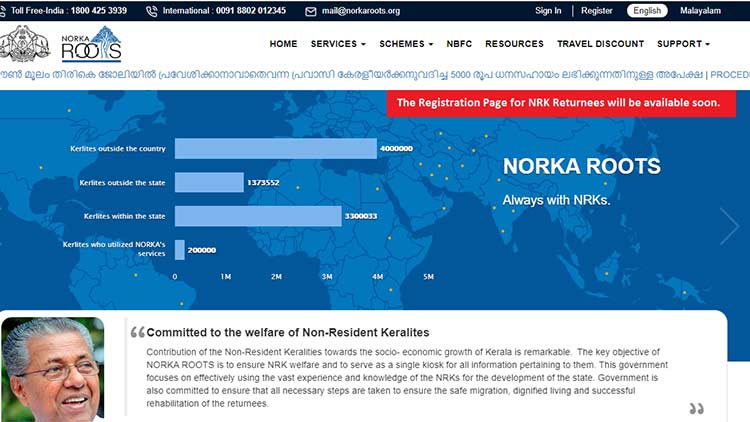
Task: Go to the Resources page
Action: click(514, 44)
